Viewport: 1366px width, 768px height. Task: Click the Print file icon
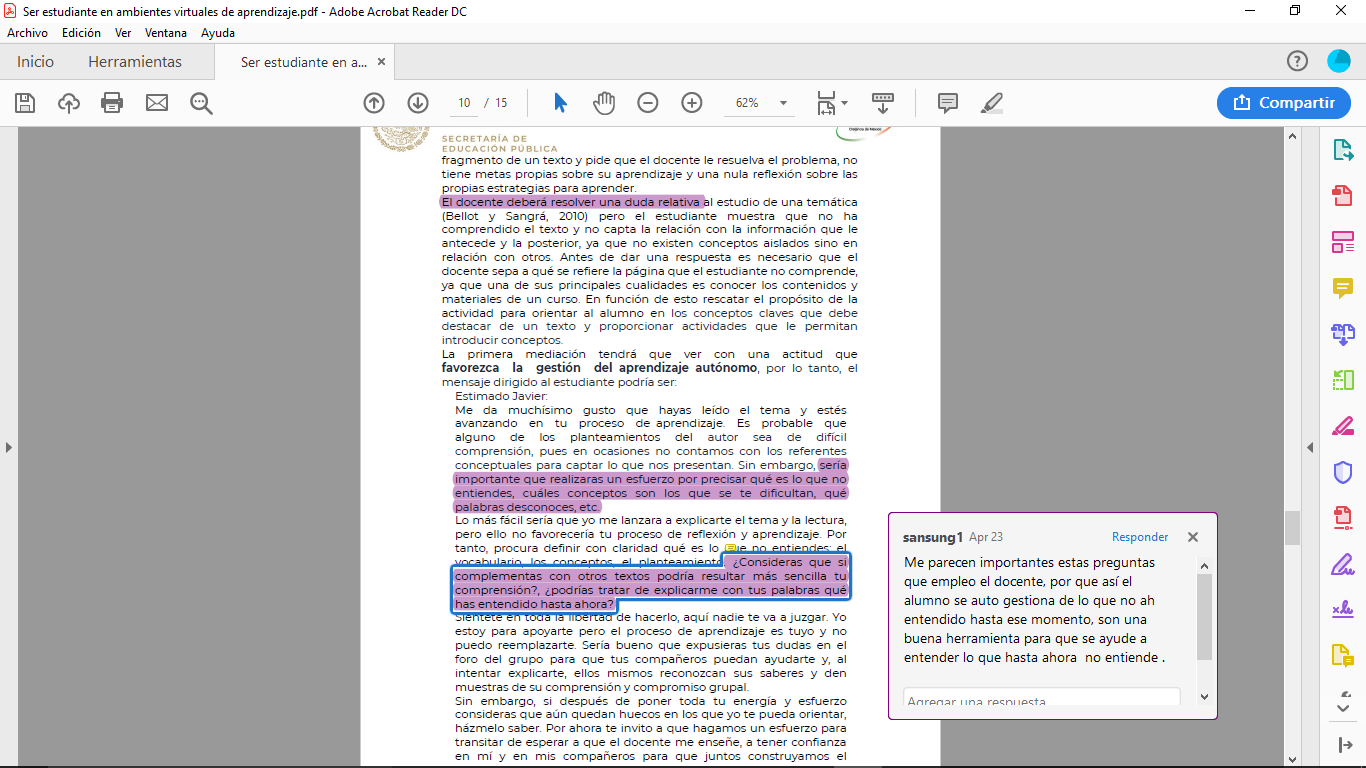click(x=112, y=103)
